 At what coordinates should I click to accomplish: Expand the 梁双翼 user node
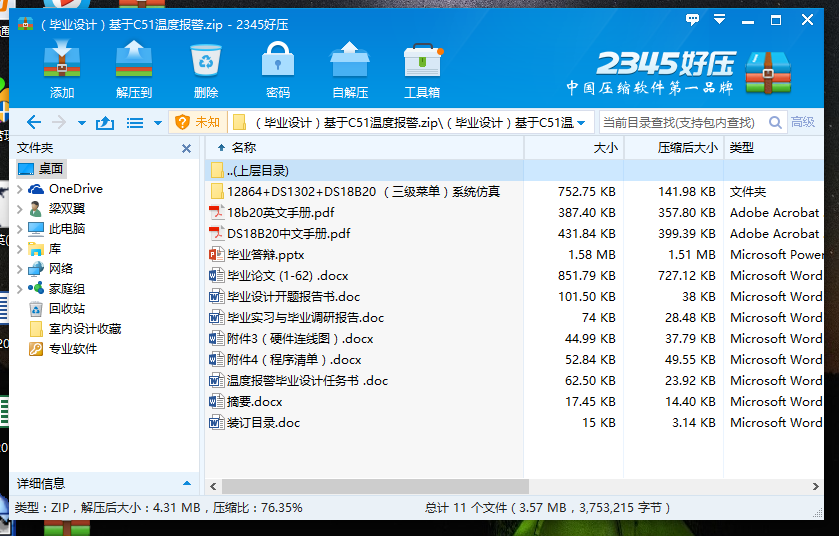click(x=19, y=209)
